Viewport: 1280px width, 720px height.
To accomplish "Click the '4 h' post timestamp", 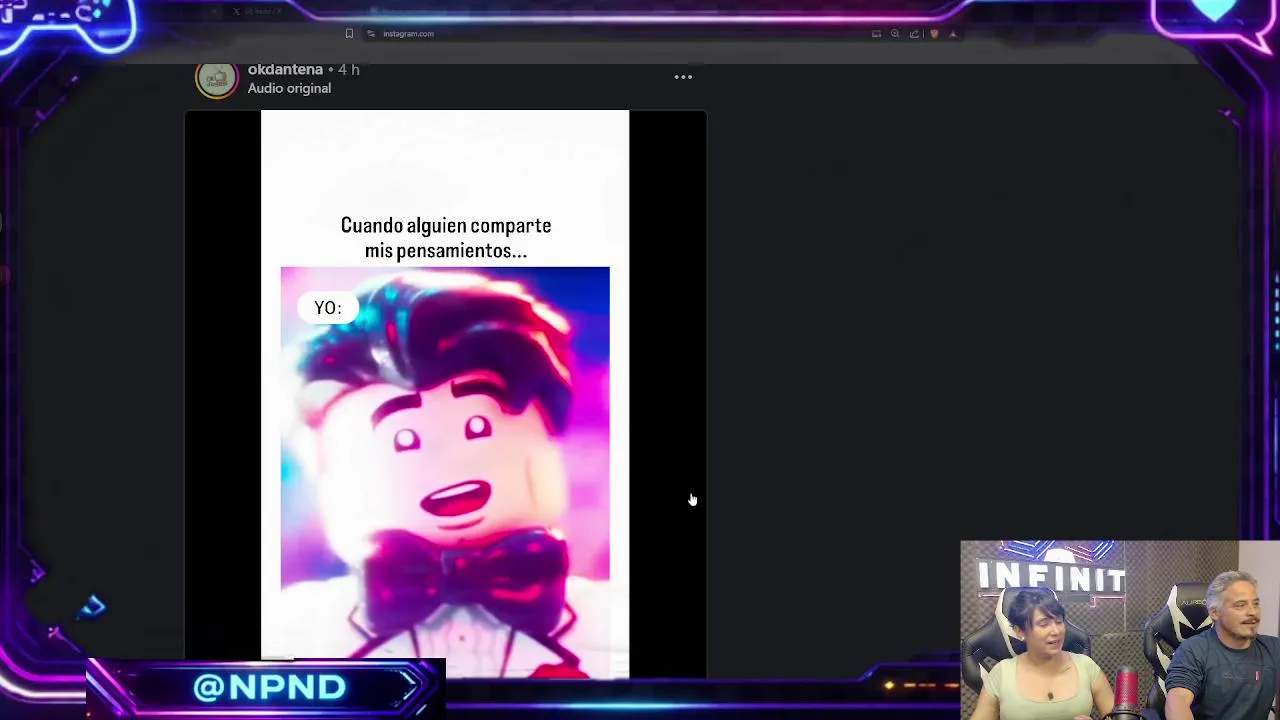I will pyautogui.click(x=348, y=69).
